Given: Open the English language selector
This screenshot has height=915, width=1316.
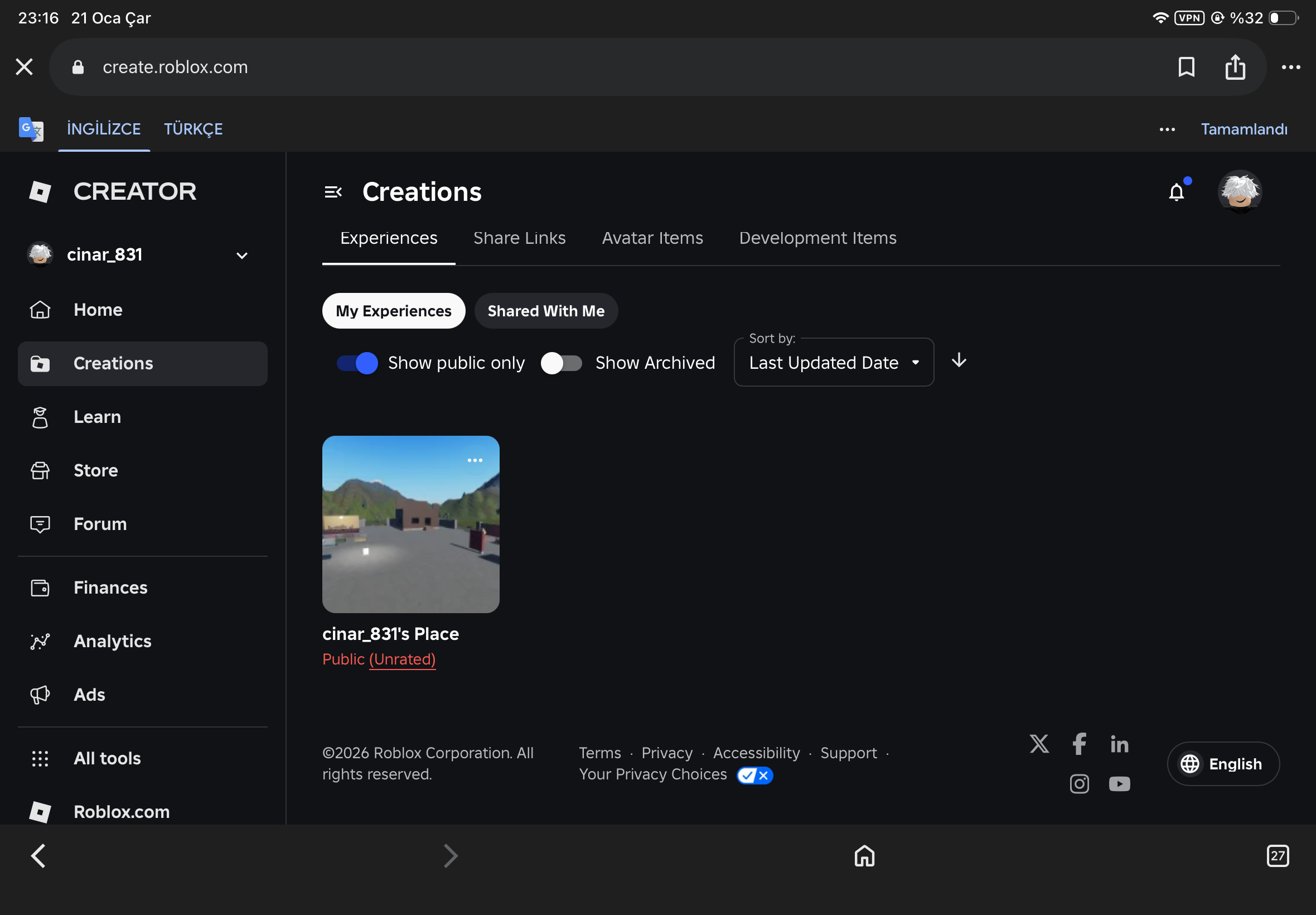Looking at the screenshot, I should (x=1223, y=764).
